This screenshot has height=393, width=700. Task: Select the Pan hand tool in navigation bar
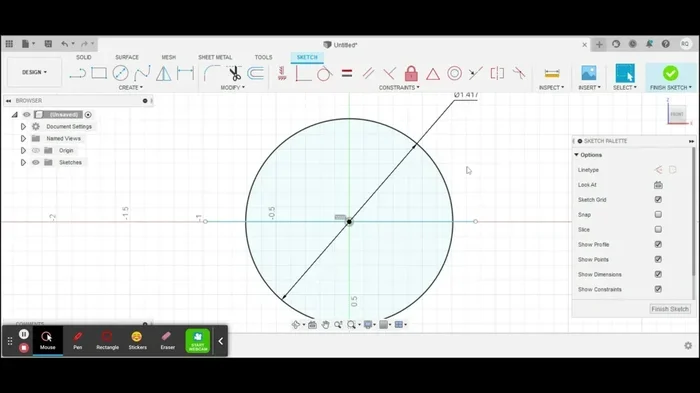[325, 325]
